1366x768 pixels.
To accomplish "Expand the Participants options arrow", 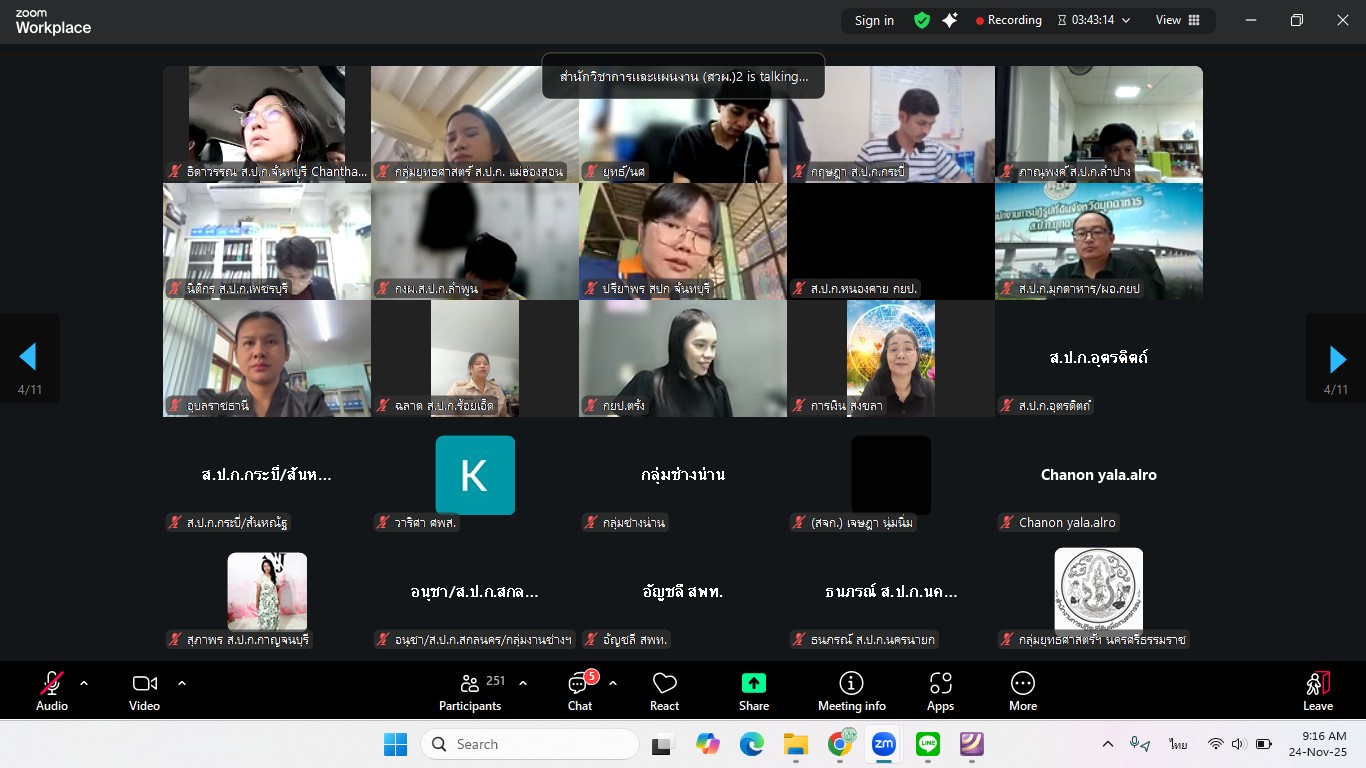I will [x=522, y=683].
